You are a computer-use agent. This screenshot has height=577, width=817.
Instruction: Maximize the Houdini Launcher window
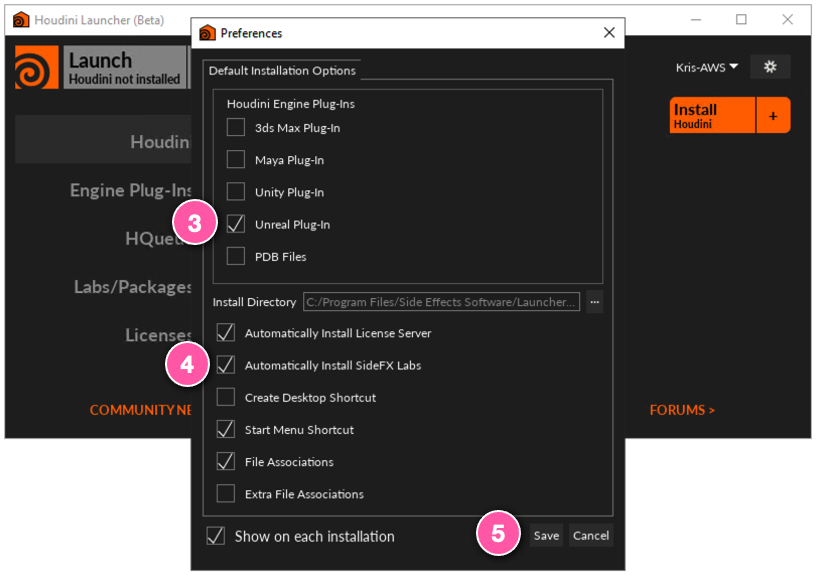(741, 20)
